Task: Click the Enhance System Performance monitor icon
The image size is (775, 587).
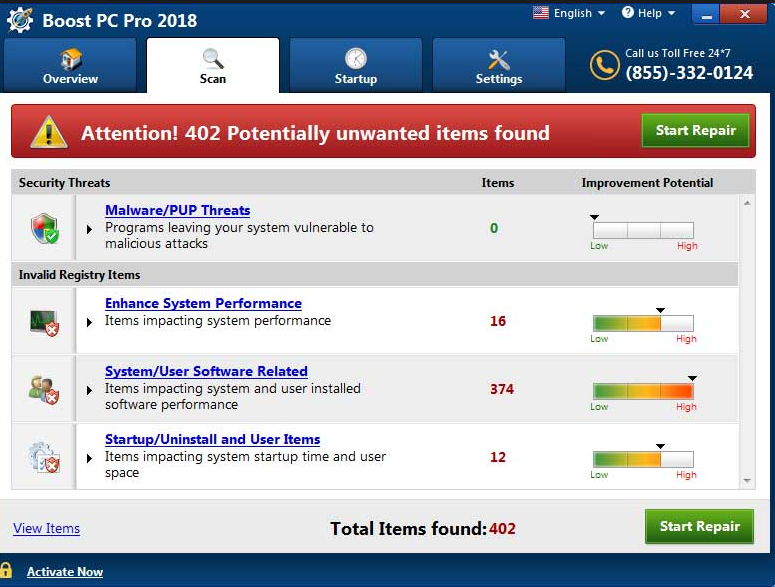Action: point(44,321)
